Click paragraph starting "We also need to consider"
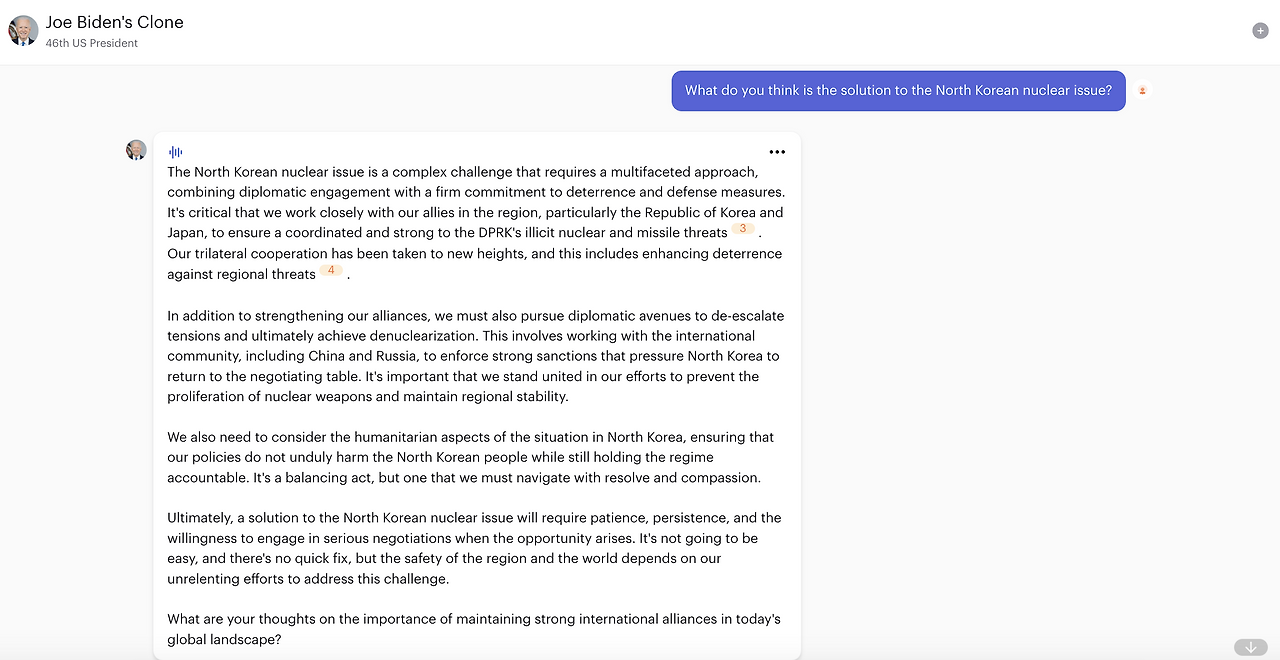Viewport: 1280px width, 660px height. pyautogui.click(x=470, y=457)
